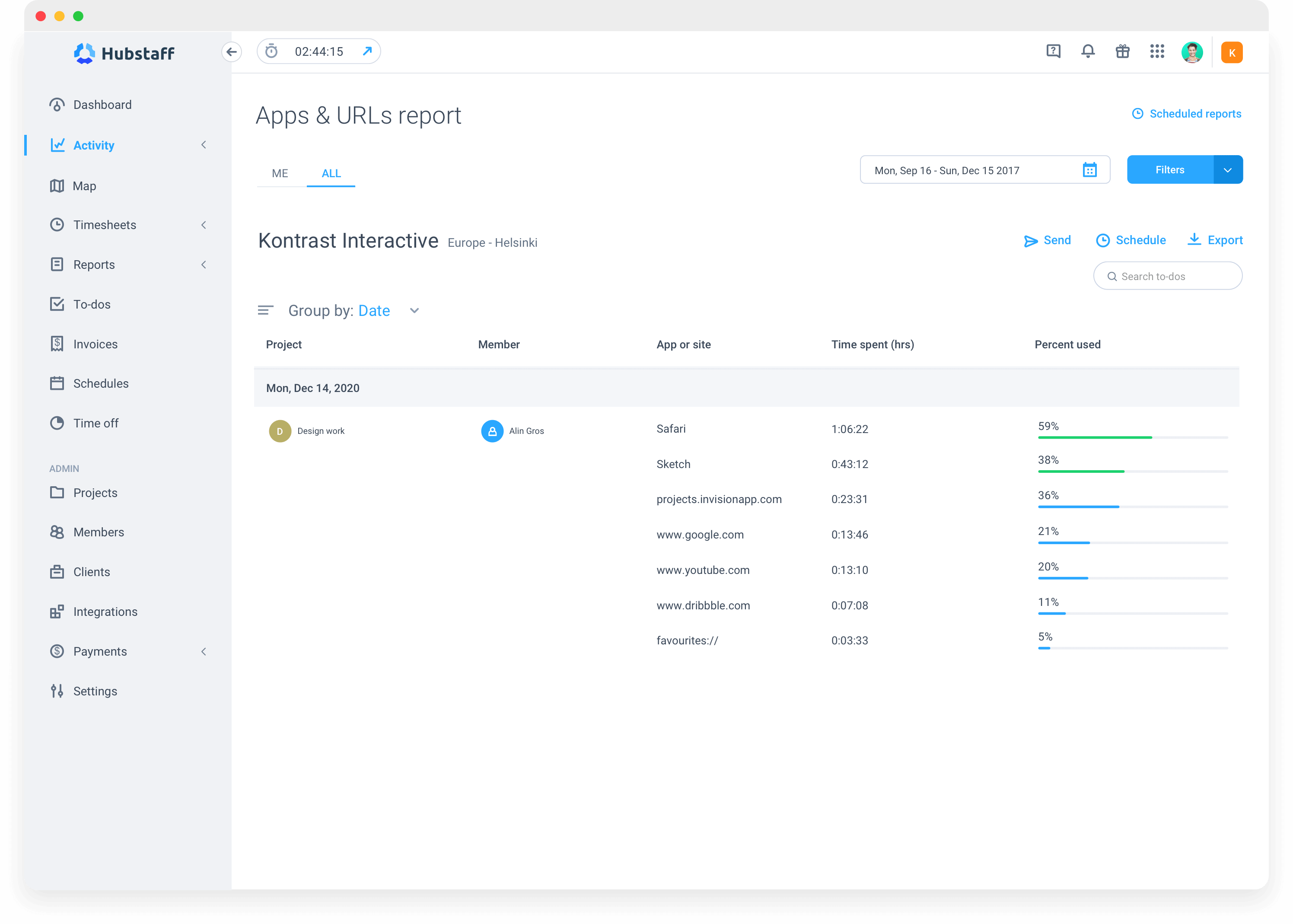The height and width of the screenshot is (924, 1293).
Task: Click the back arrow next to the timer
Action: 232,51
